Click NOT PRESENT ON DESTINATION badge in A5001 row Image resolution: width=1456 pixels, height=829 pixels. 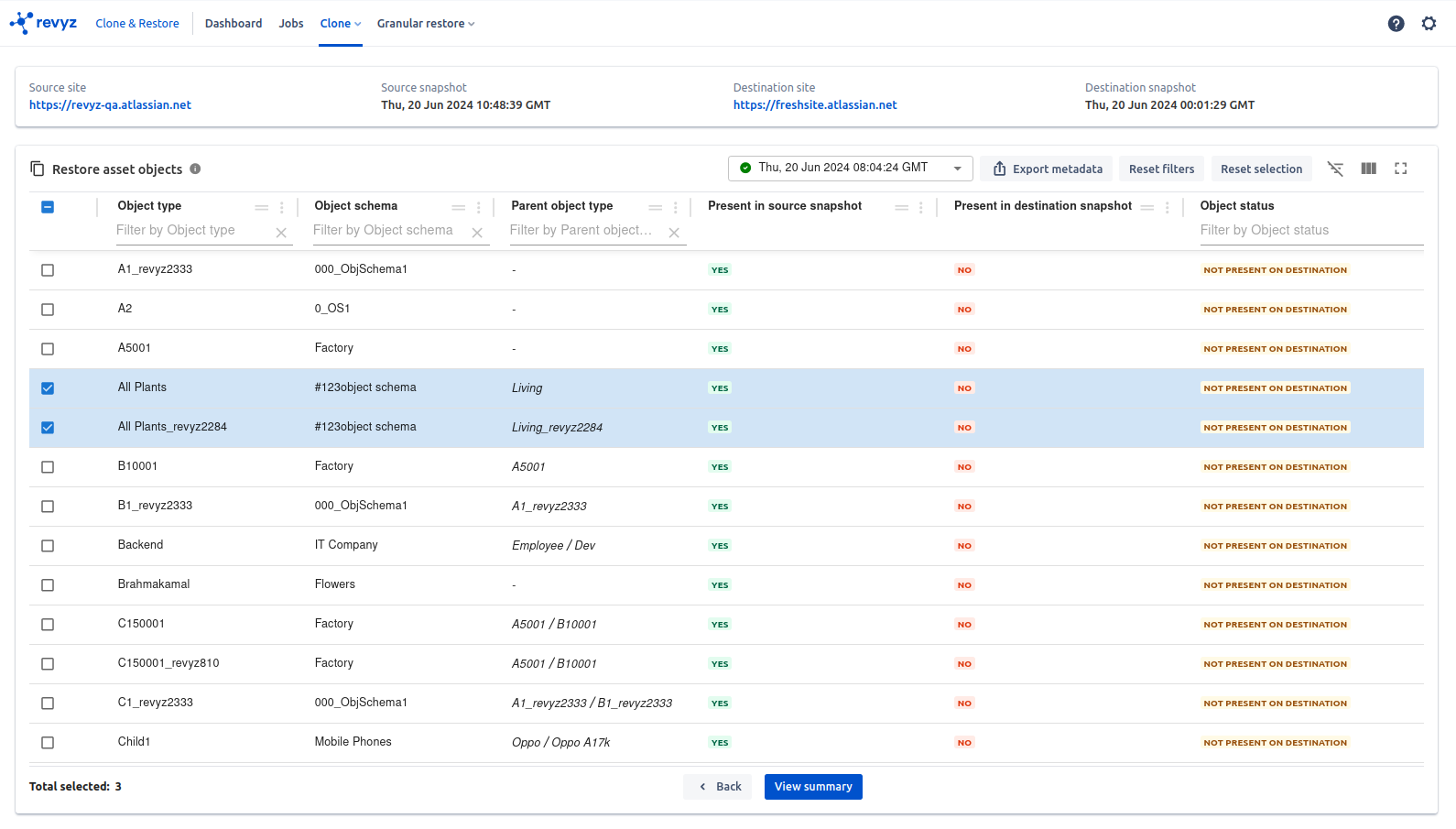pyautogui.click(x=1275, y=349)
